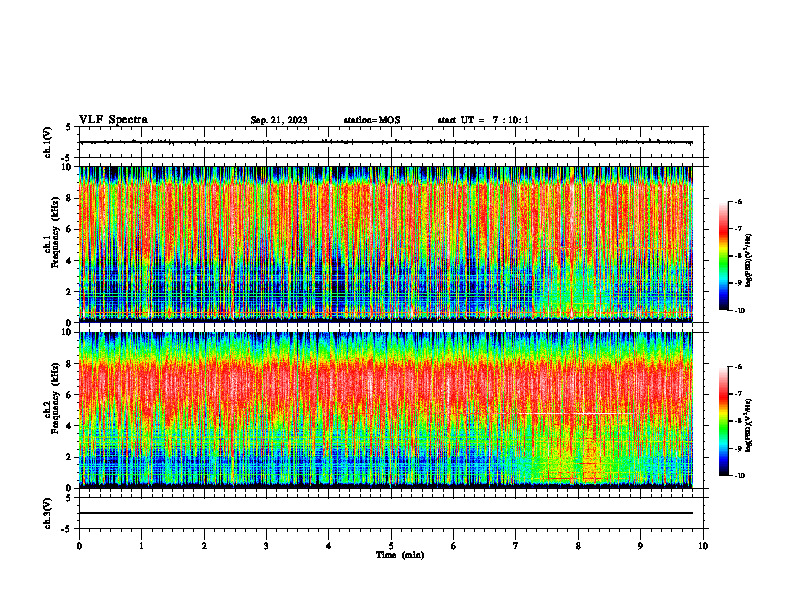The height and width of the screenshot is (612, 792).
Task: Click time axis tick label "0"
Action: coord(79,546)
